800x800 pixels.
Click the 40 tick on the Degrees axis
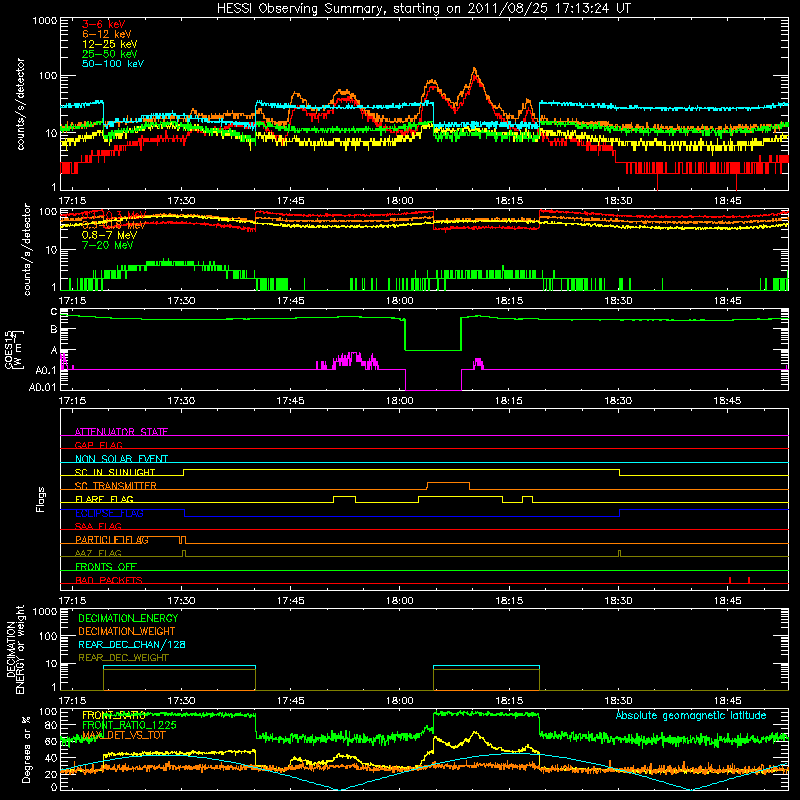point(51,758)
